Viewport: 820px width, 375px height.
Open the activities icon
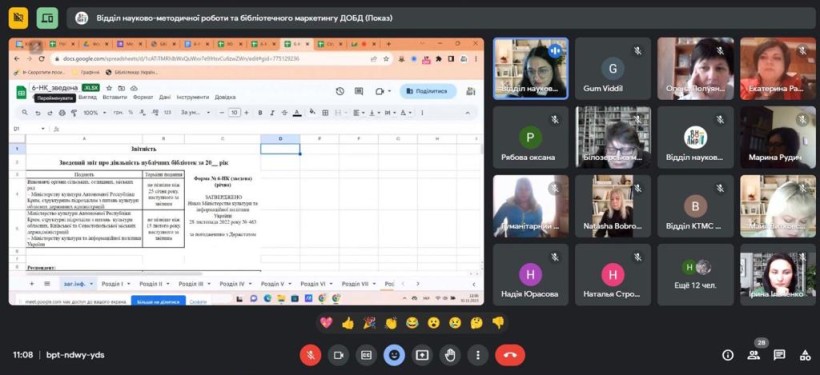pyautogui.click(x=805, y=356)
